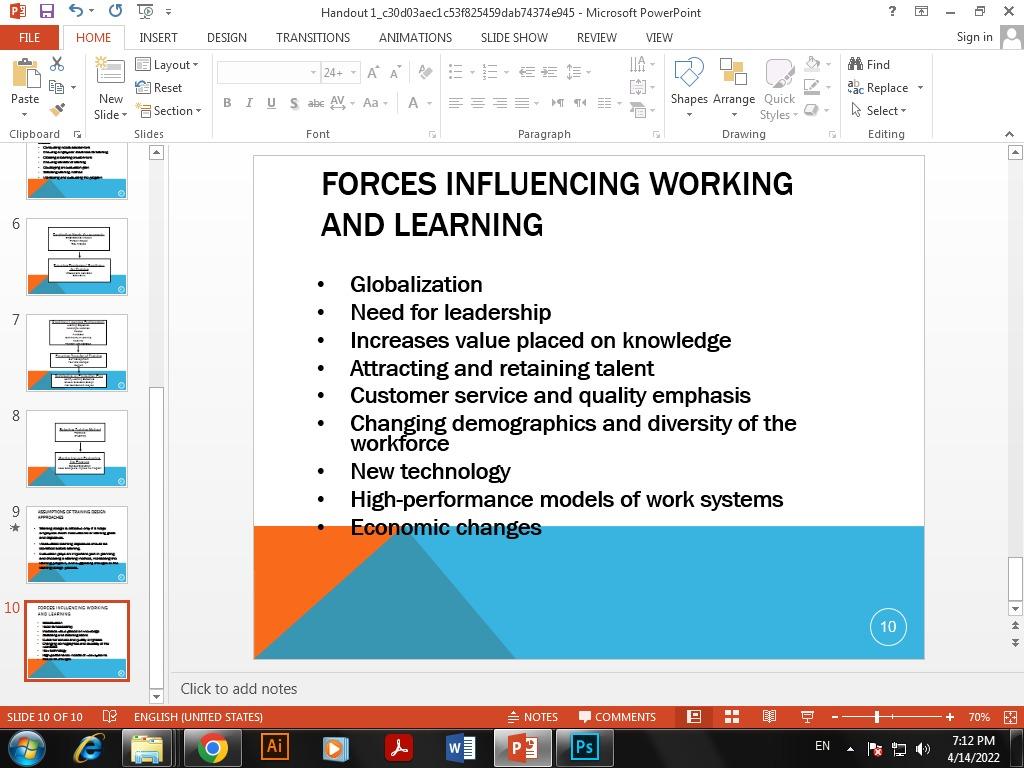This screenshot has width=1024, height=768.
Task: Decrease list indent level
Action: point(527,72)
